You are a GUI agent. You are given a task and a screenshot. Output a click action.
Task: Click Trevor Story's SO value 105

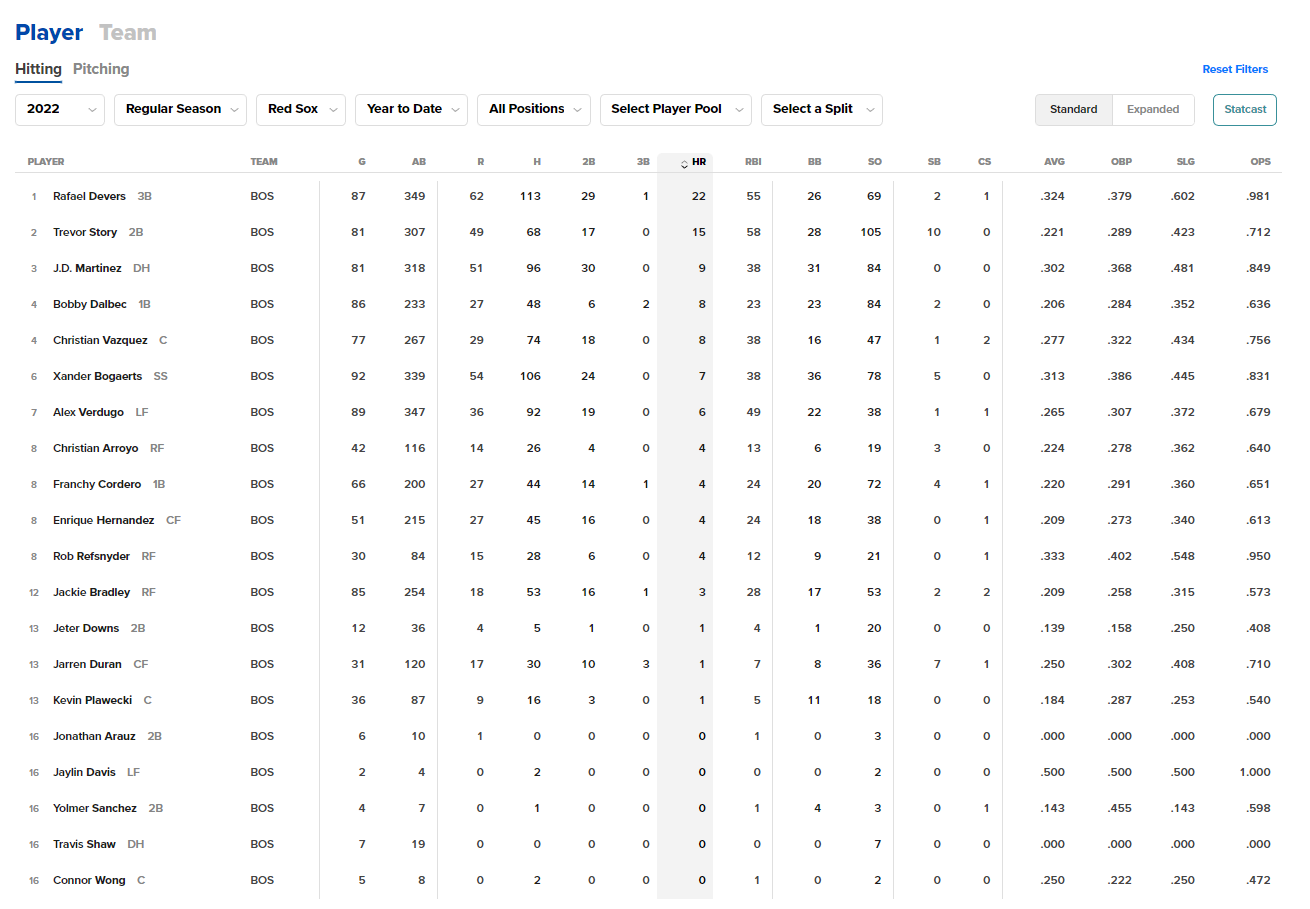point(871,232)
